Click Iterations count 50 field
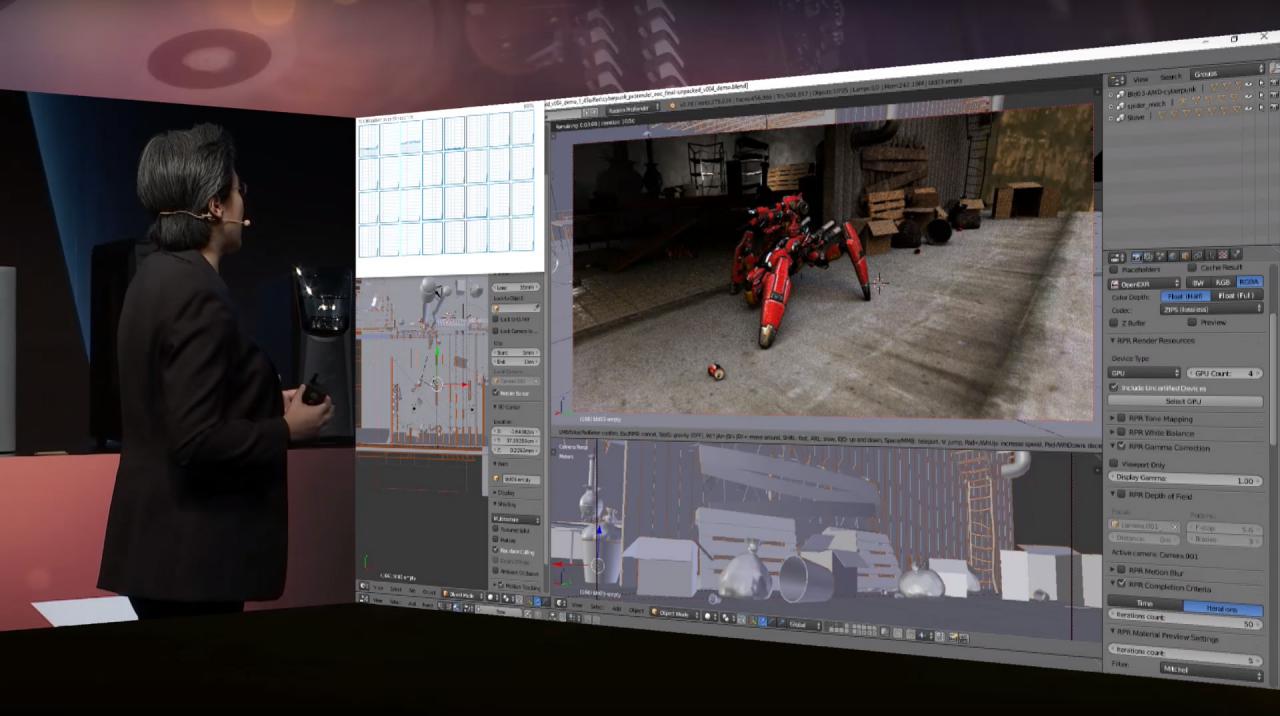1280x716 pixels. click(1185, 619)
